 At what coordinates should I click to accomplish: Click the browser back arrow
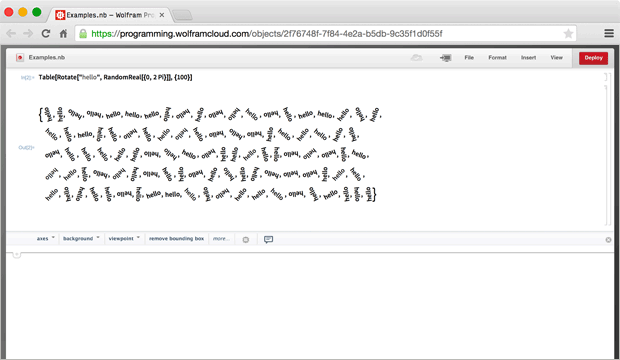pos(11,34)
